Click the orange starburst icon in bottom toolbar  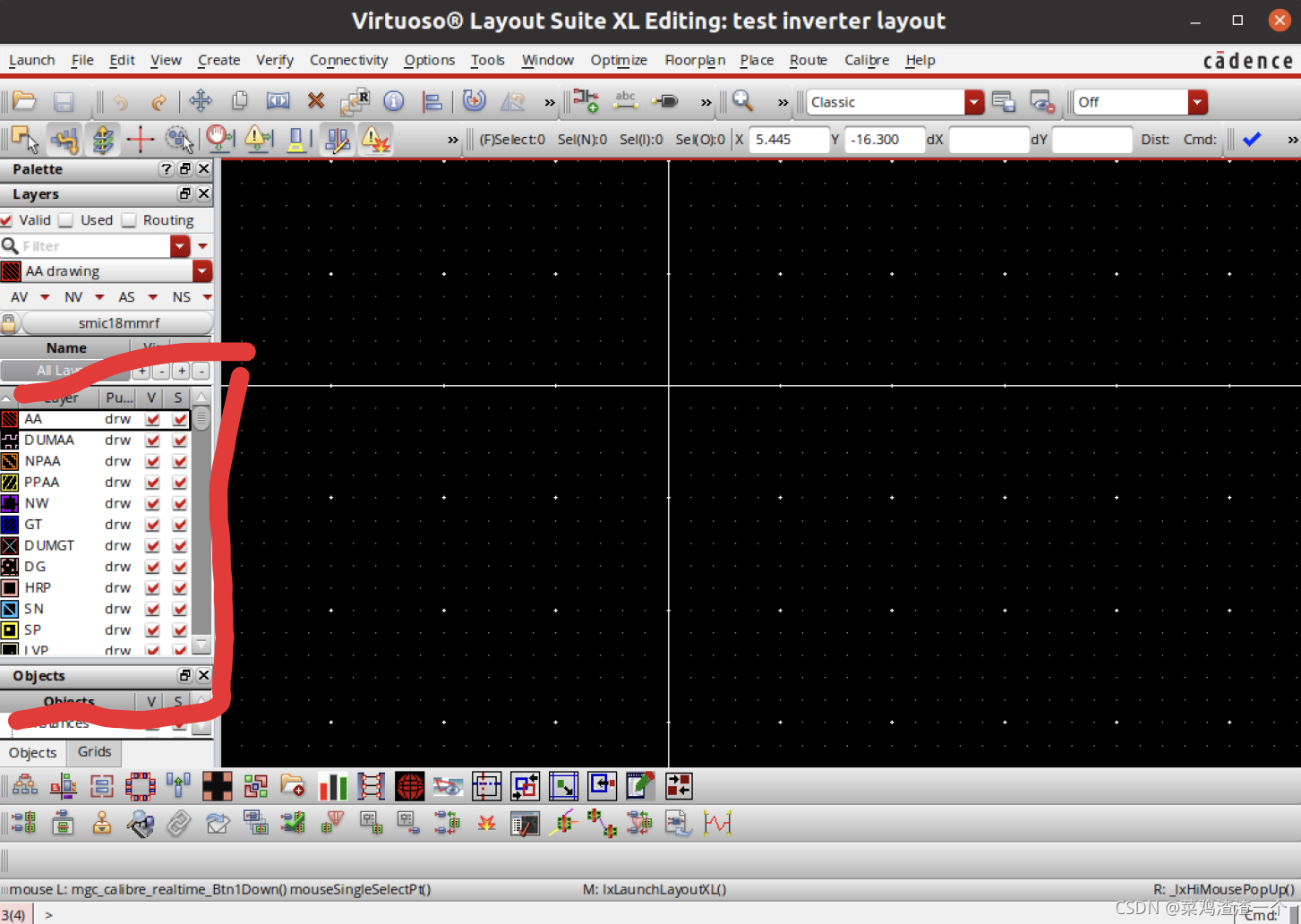point(486,823)
